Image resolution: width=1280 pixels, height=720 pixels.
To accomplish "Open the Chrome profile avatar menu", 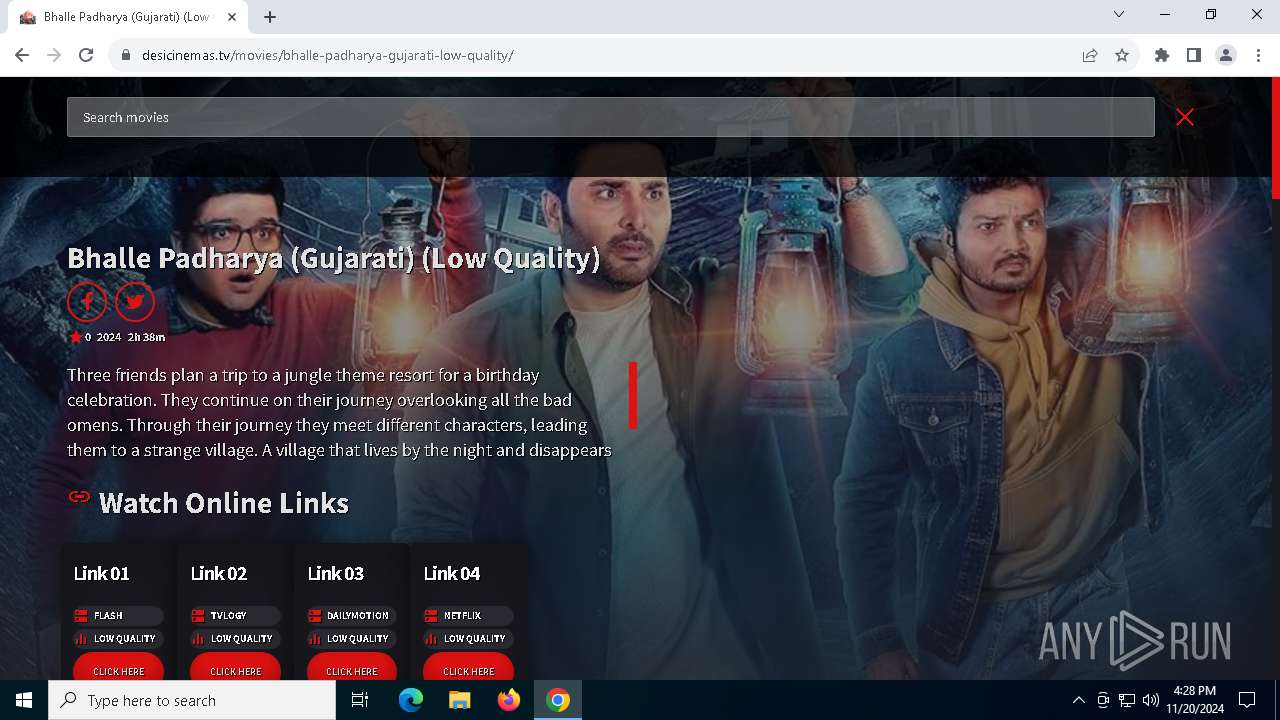I will [1226, 55].
